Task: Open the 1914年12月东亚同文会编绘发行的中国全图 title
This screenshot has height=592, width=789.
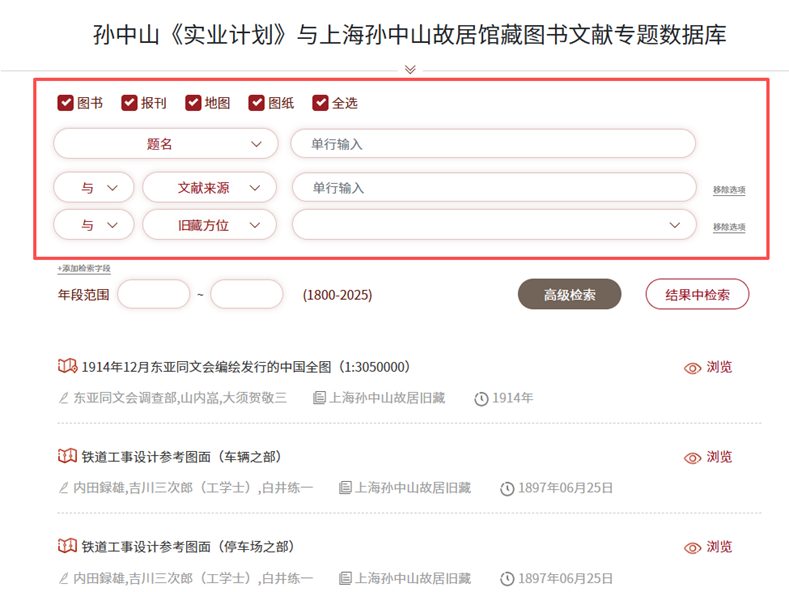Action: pyautogui.click(x=246, y=367)
